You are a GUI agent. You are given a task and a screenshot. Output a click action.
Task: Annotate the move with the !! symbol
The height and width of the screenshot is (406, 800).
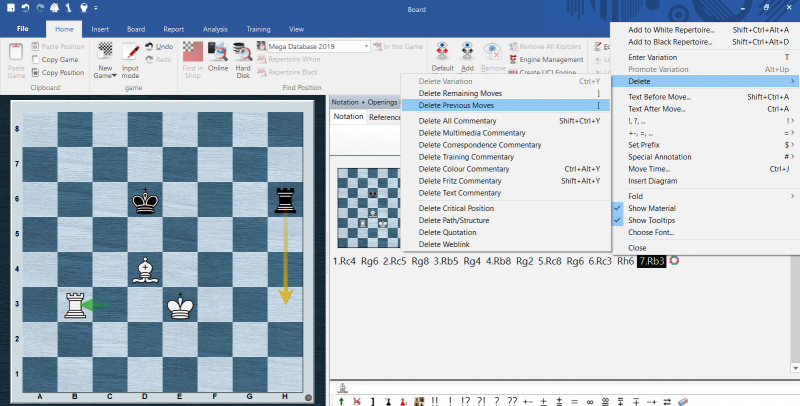[x=435, y=401]
